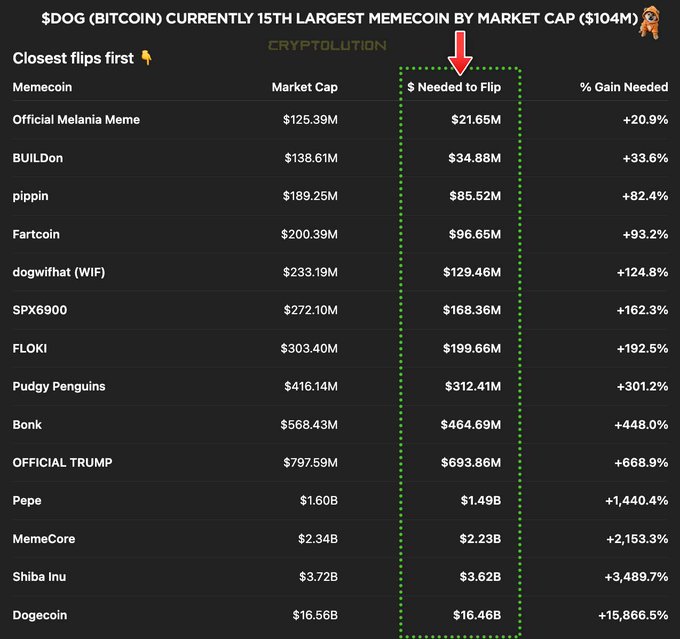Click the +124.8% gain value
Image resolution: width=680 pixels, height=639 pixels.
[x=642, y=272]
